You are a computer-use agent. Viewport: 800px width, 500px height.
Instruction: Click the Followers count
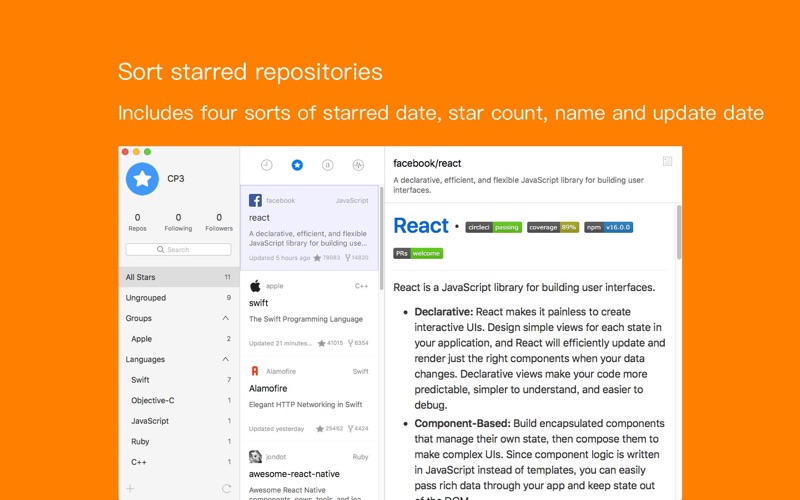click(219, 222)
